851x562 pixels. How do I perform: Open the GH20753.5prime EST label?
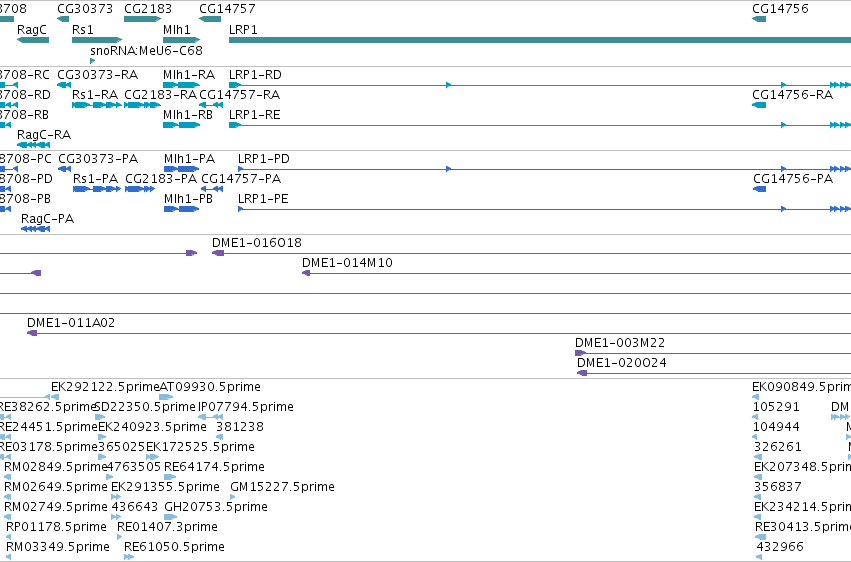[216, 507]
